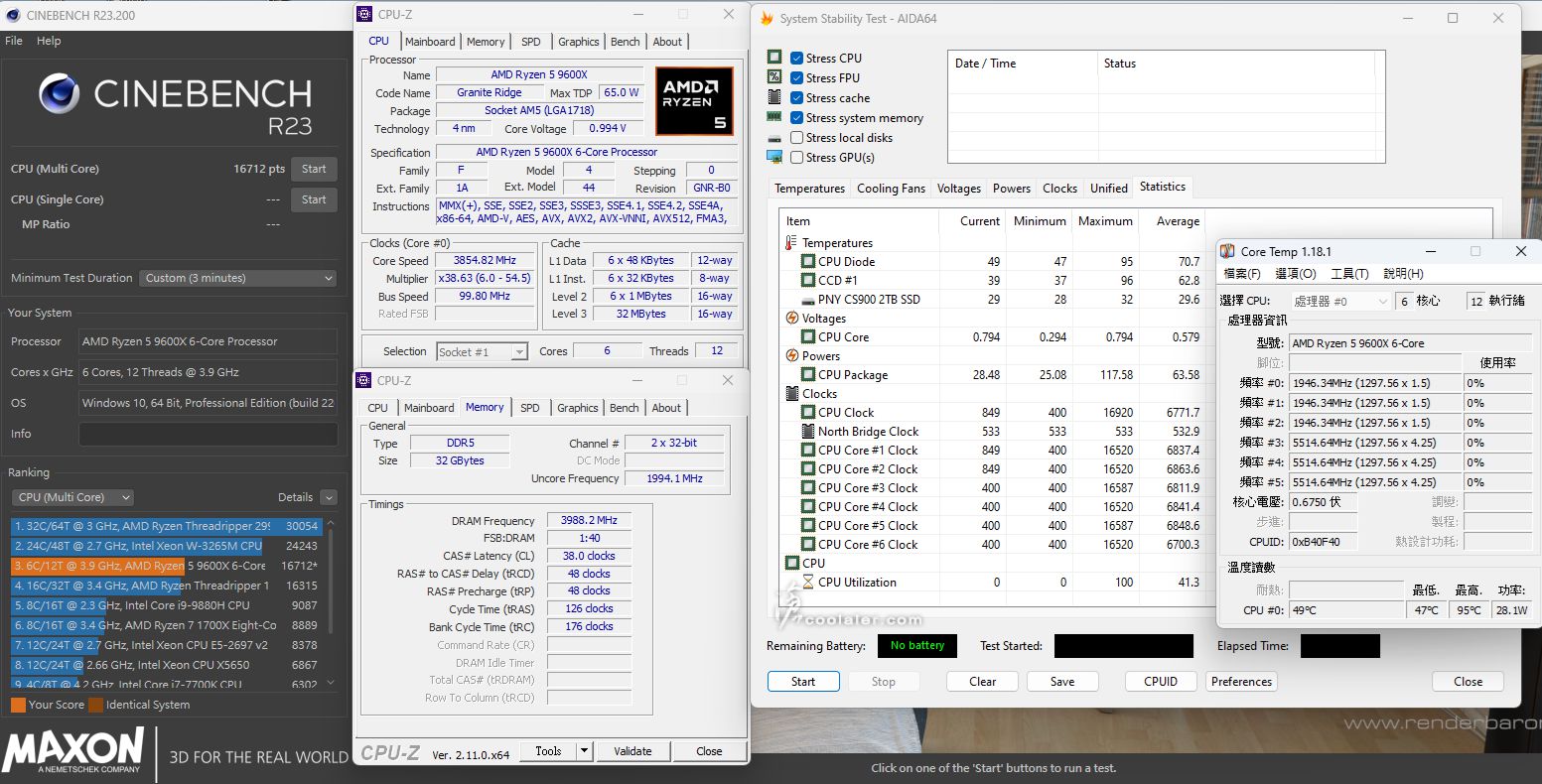This screenshot has height=784, width=1542.
Task: Open the AIDA64 Cooling Fans tab
Action: coord(891,189)
